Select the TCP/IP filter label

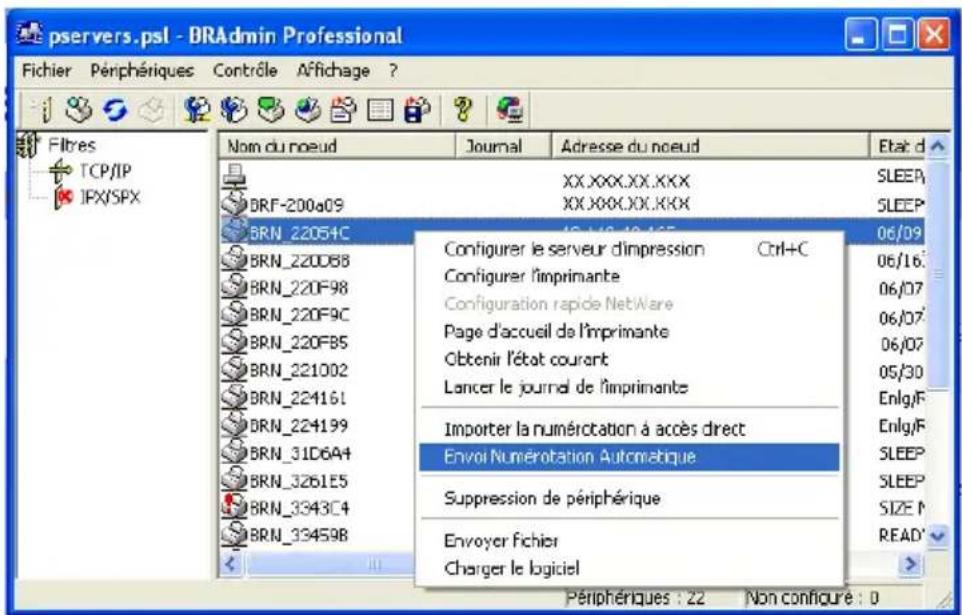click(105, 171)
